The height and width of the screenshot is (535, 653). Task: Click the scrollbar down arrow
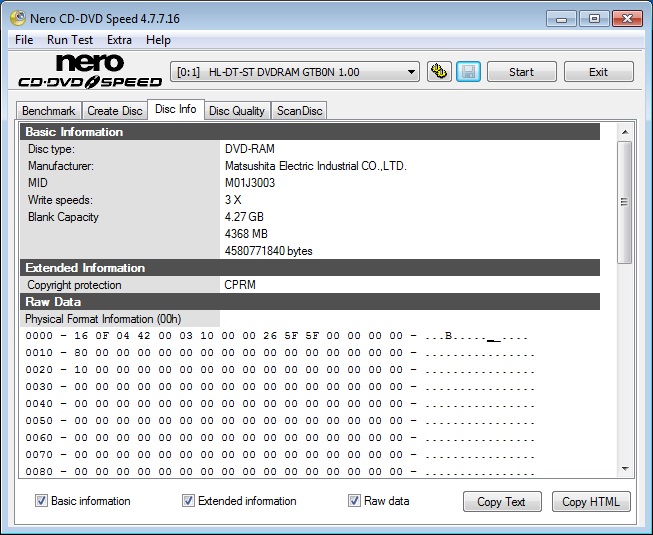(625, 469)
